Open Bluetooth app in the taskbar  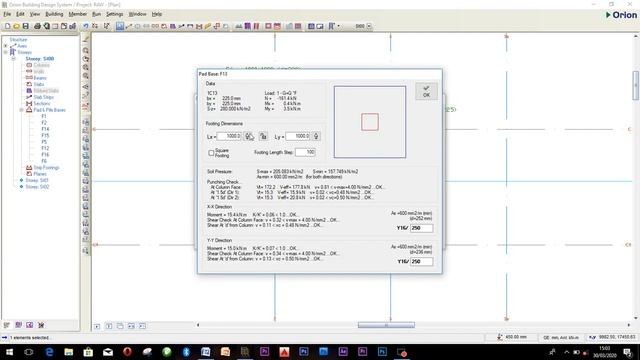(x=186, y=352)
